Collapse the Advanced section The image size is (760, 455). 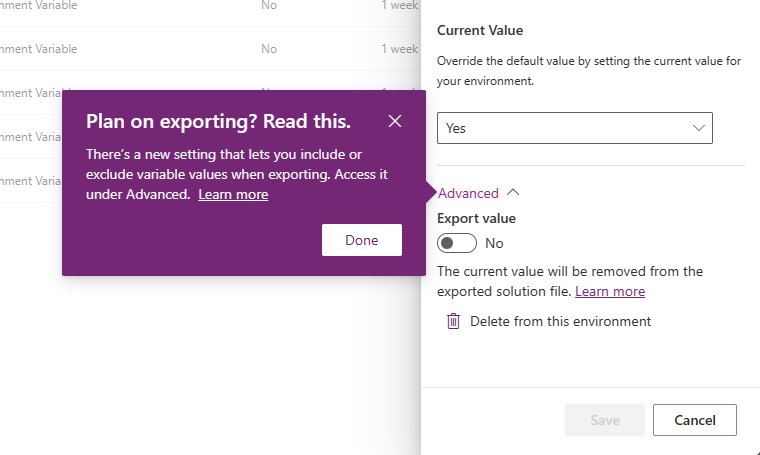(468, 193)
